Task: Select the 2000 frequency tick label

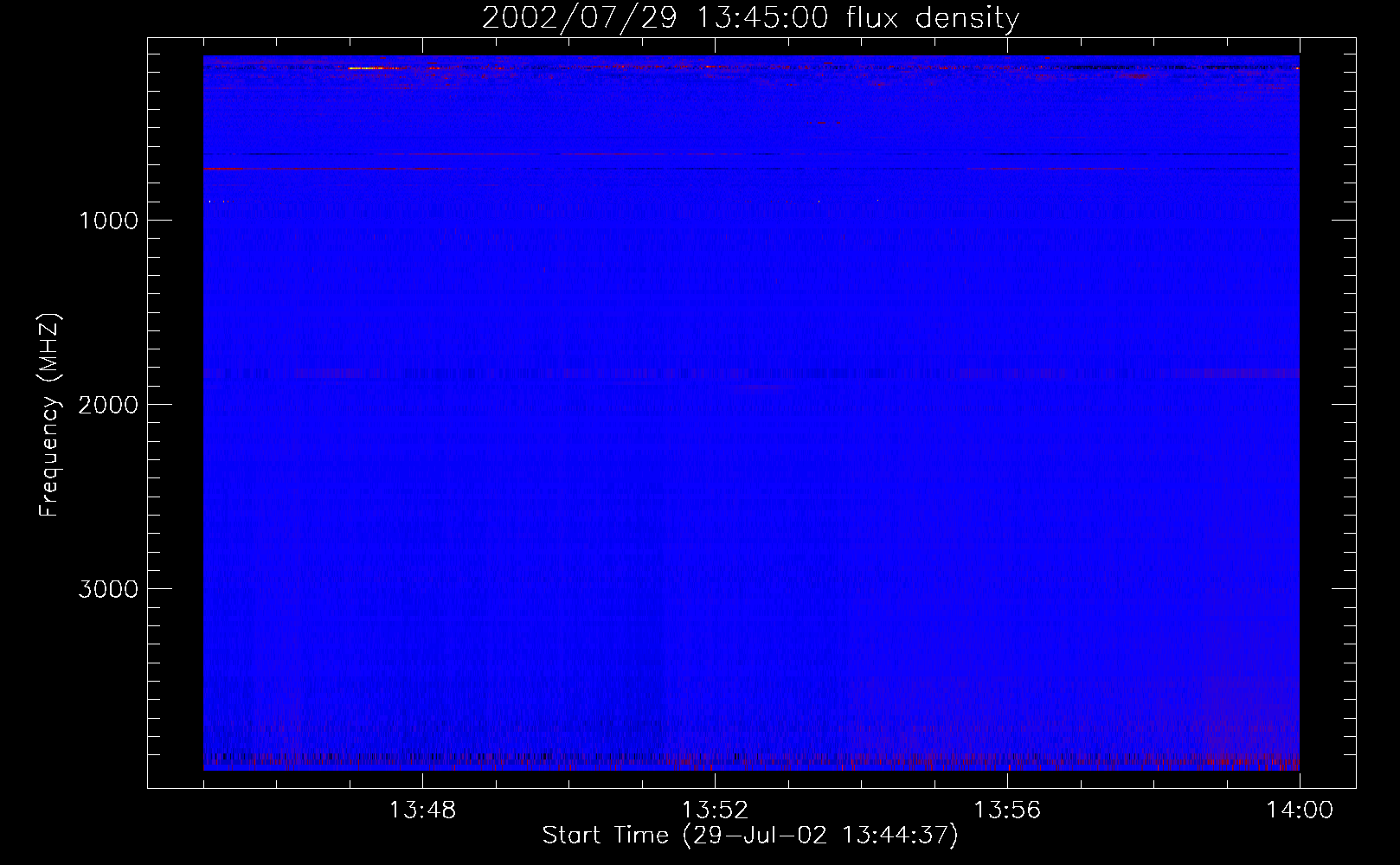Action: click(108, 405)
